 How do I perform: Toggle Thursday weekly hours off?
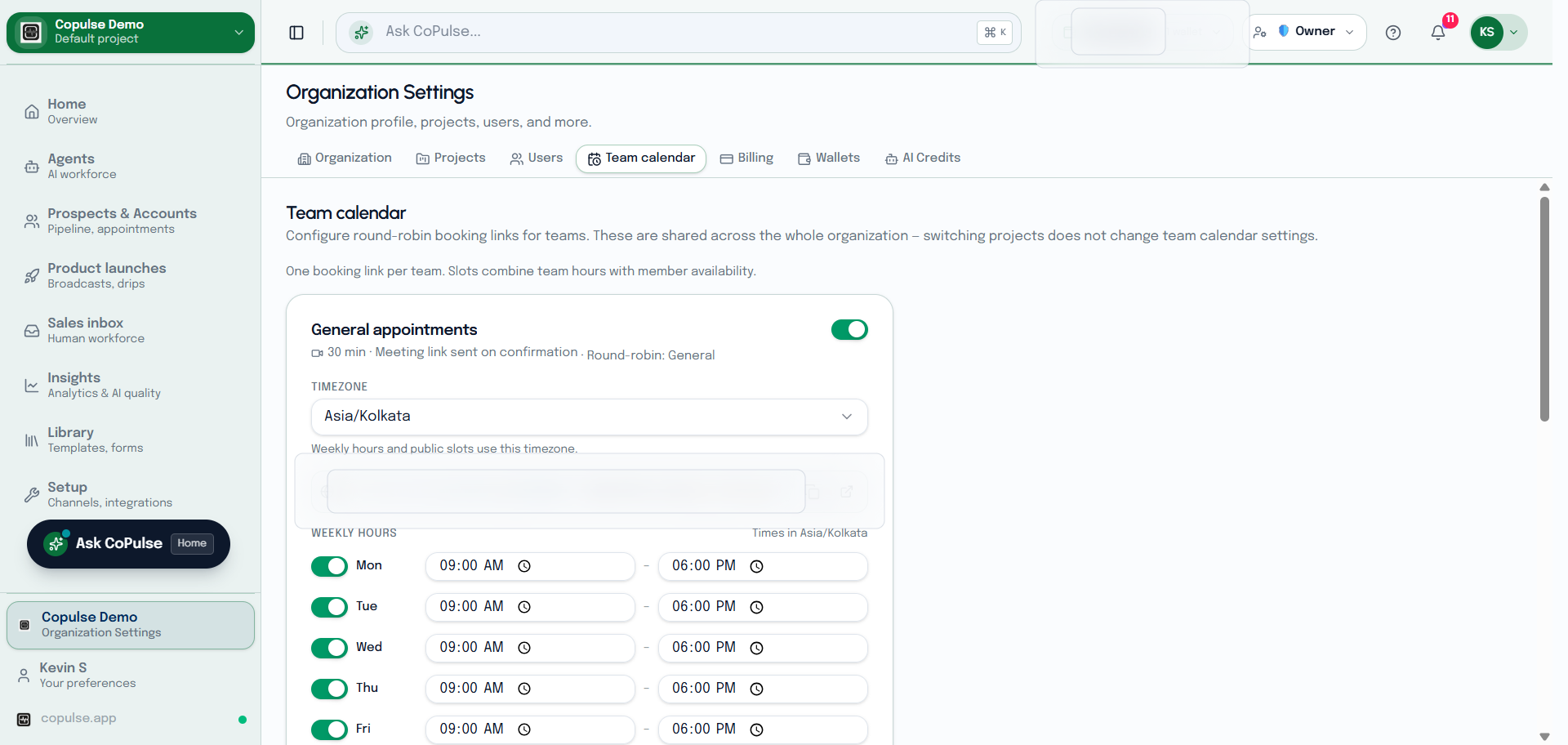329,689
